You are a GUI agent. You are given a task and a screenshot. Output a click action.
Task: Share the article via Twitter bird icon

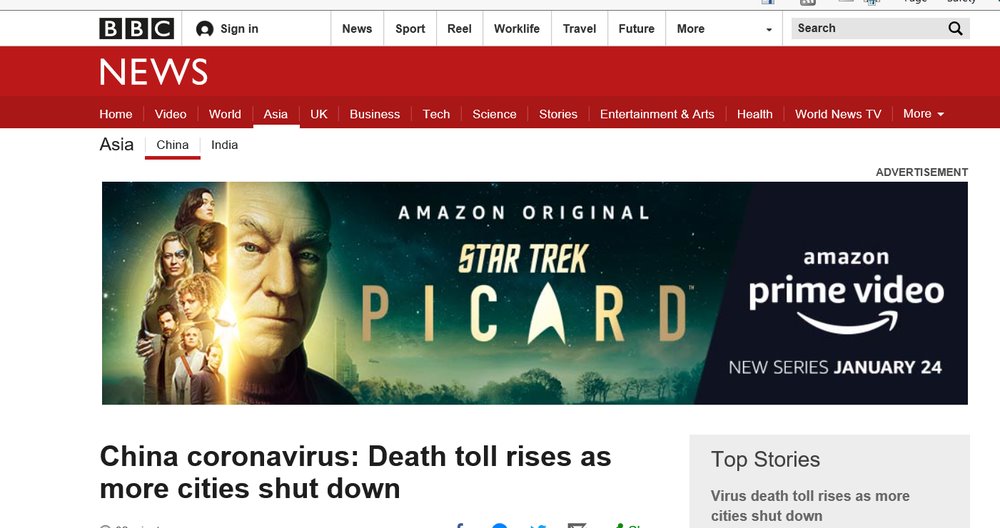coord(538,525)
